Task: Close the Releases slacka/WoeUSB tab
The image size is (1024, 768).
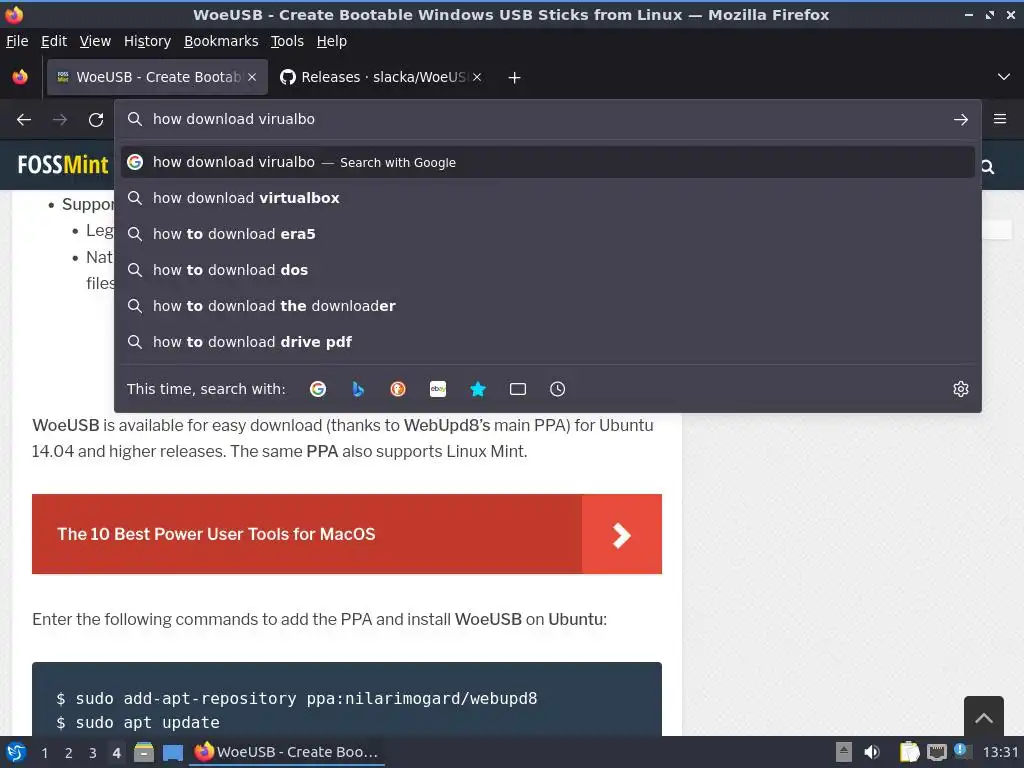Action: click(x=477, y=77)
